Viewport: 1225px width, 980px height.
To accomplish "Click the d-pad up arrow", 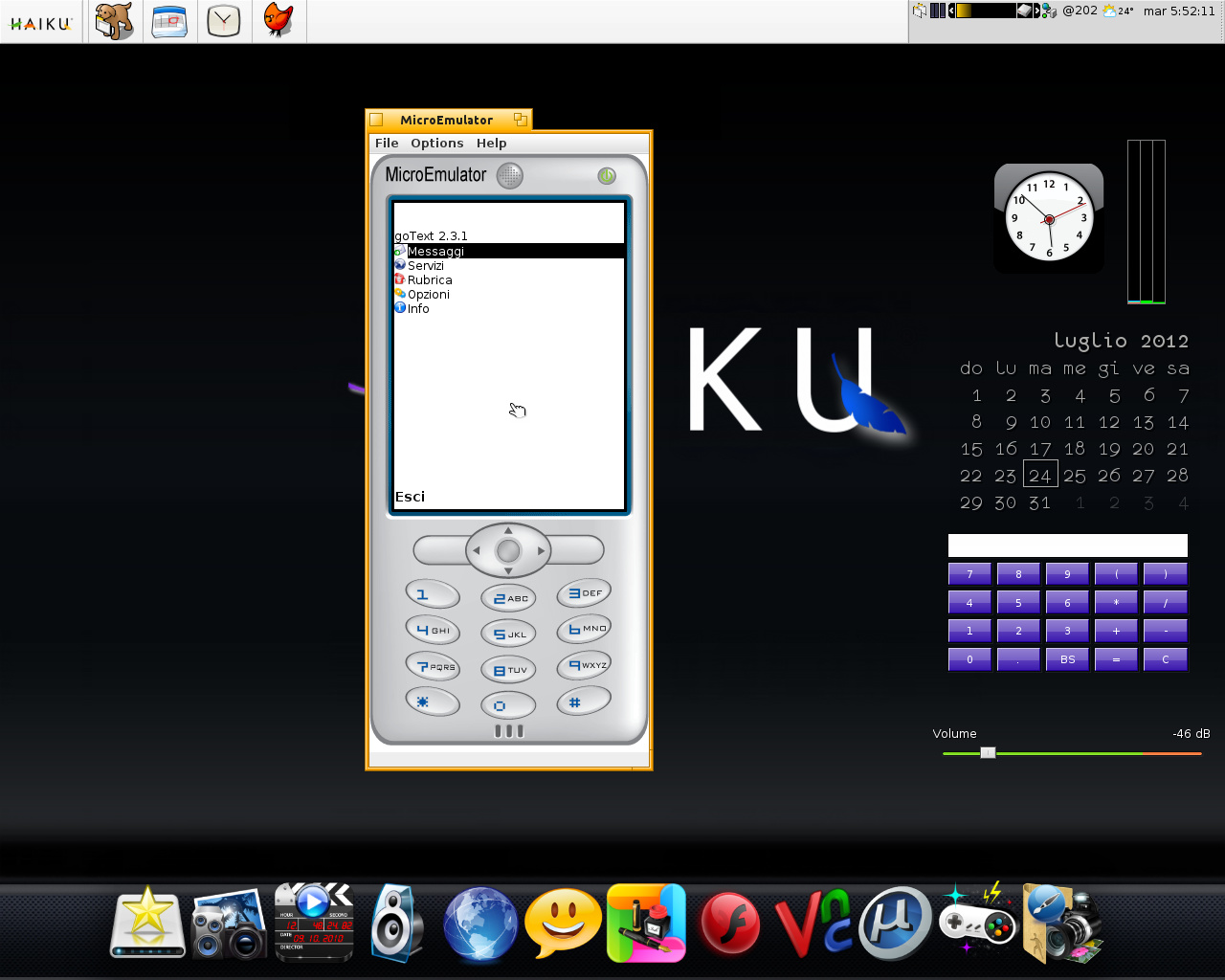I will click(x=508, y=530).
